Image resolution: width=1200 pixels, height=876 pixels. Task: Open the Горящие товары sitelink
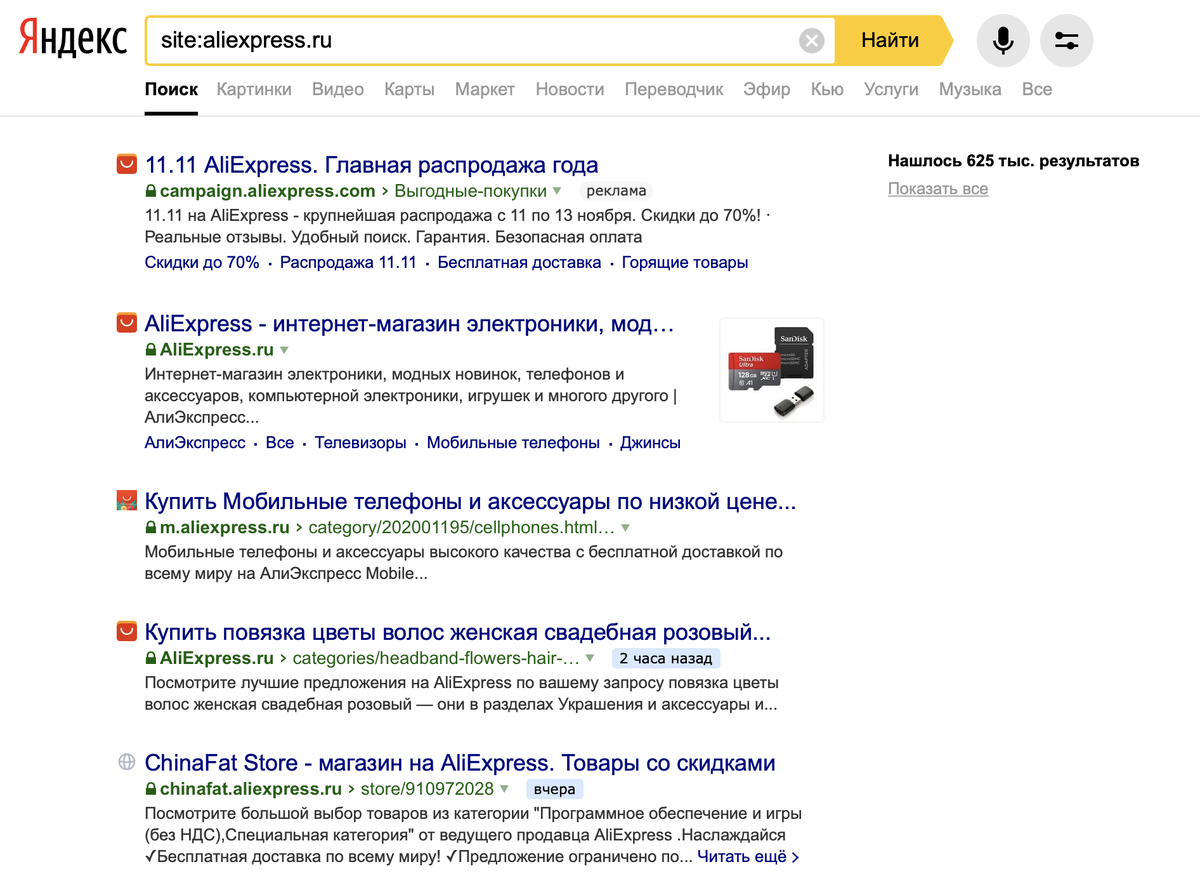tap(685, 263)
